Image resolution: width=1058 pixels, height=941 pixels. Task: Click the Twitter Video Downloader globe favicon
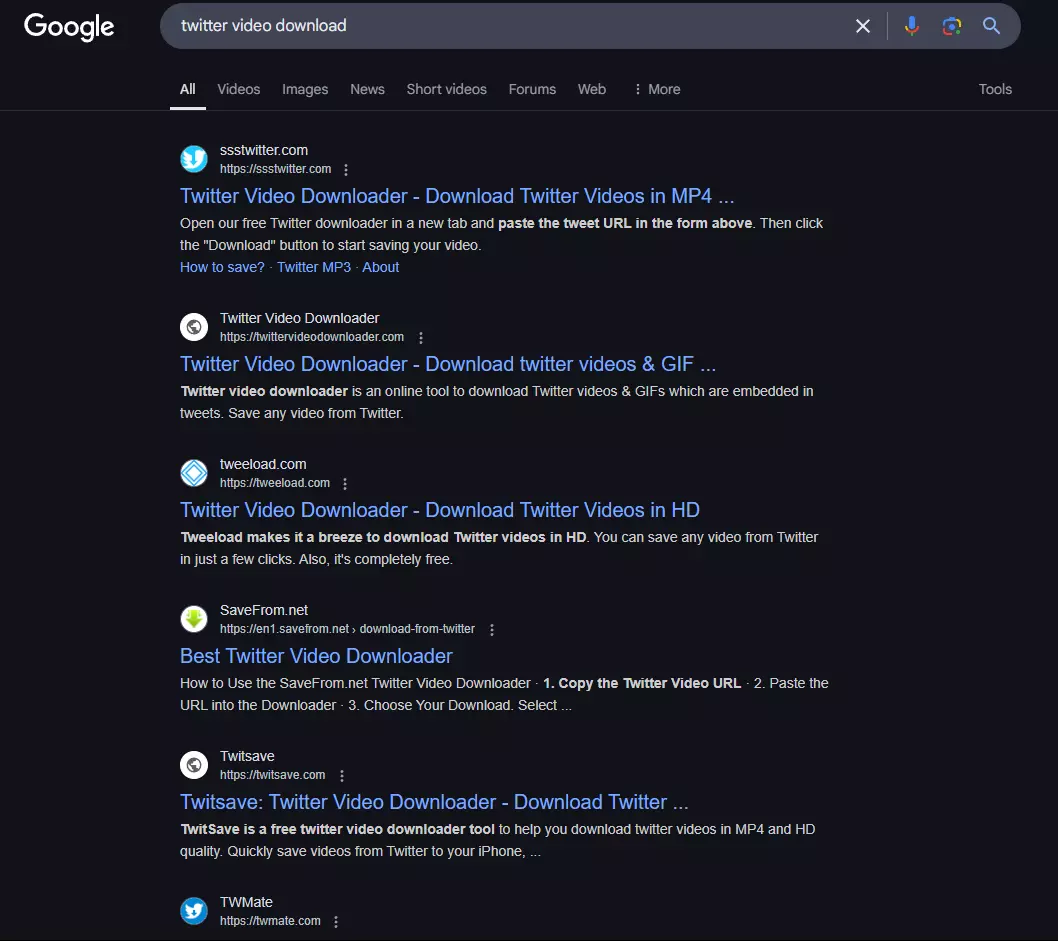point(194,327)
